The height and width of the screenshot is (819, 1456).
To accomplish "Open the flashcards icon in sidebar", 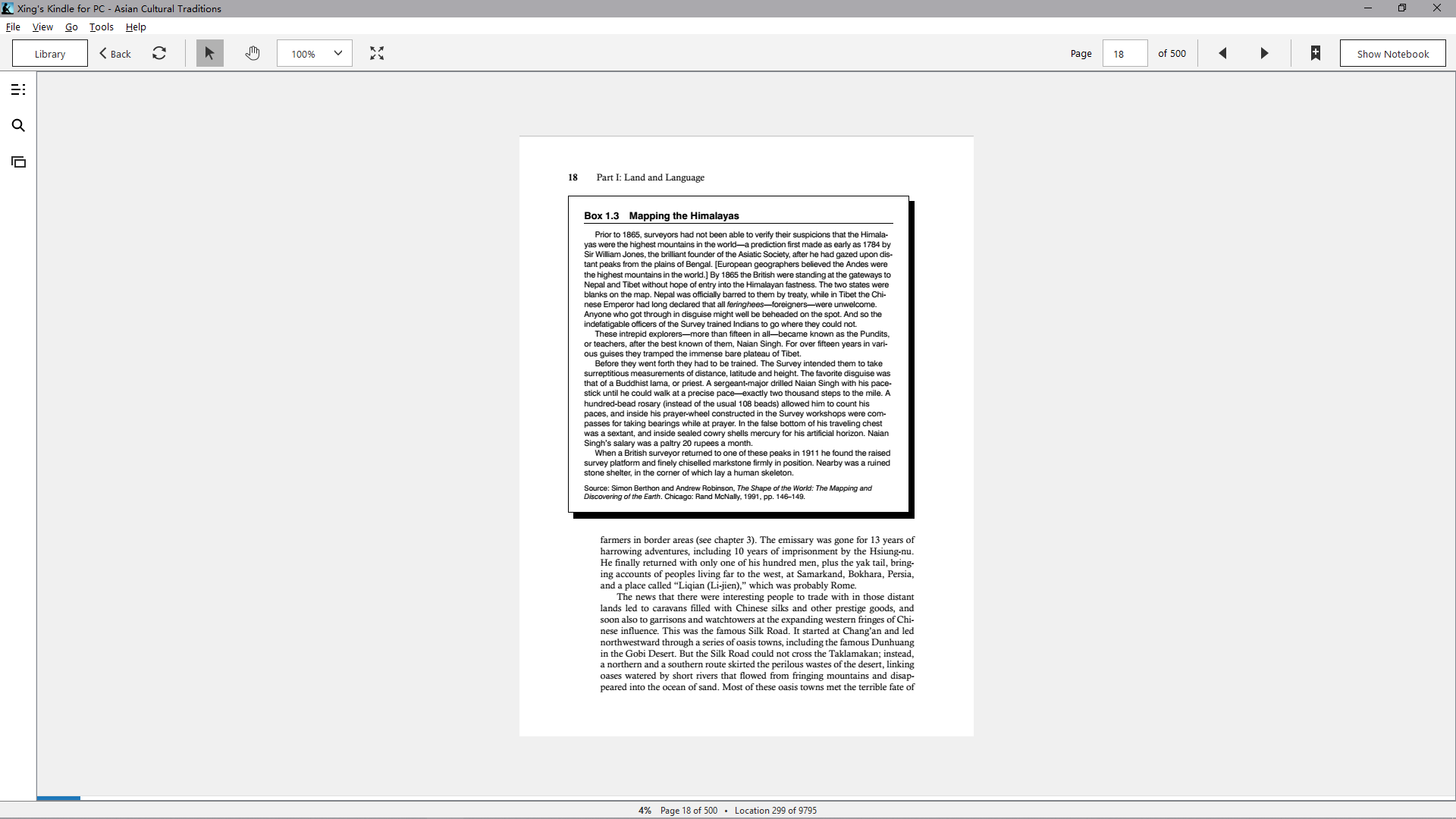I will (x=18, y=162).
